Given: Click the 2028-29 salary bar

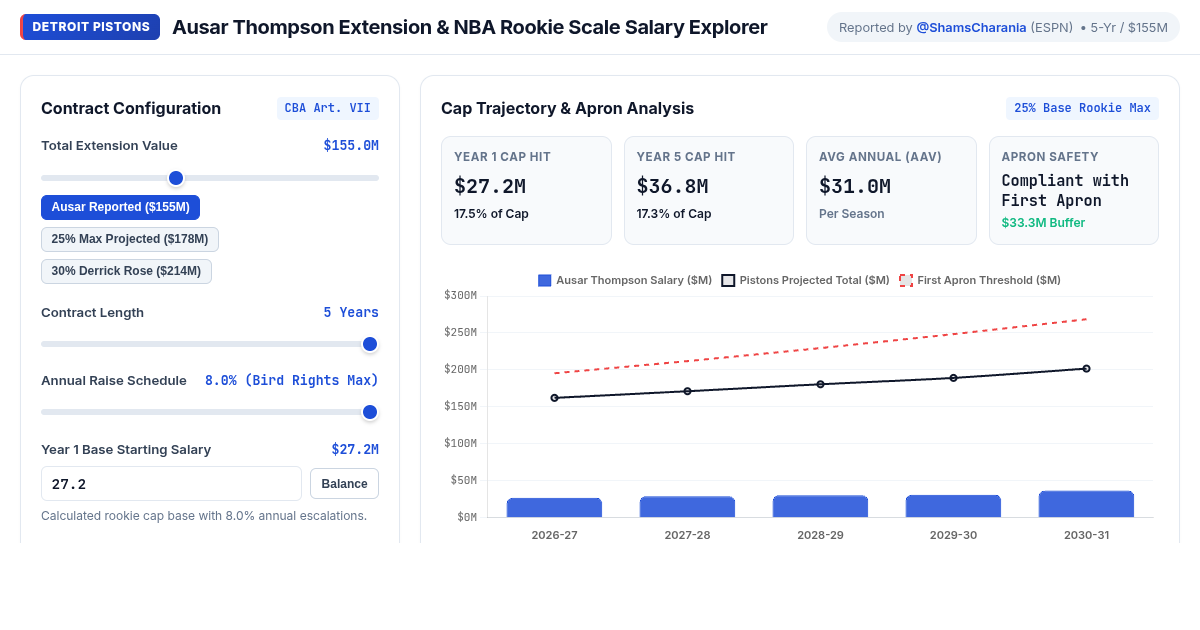Looking at the screenshot, I should coord(820,506).
